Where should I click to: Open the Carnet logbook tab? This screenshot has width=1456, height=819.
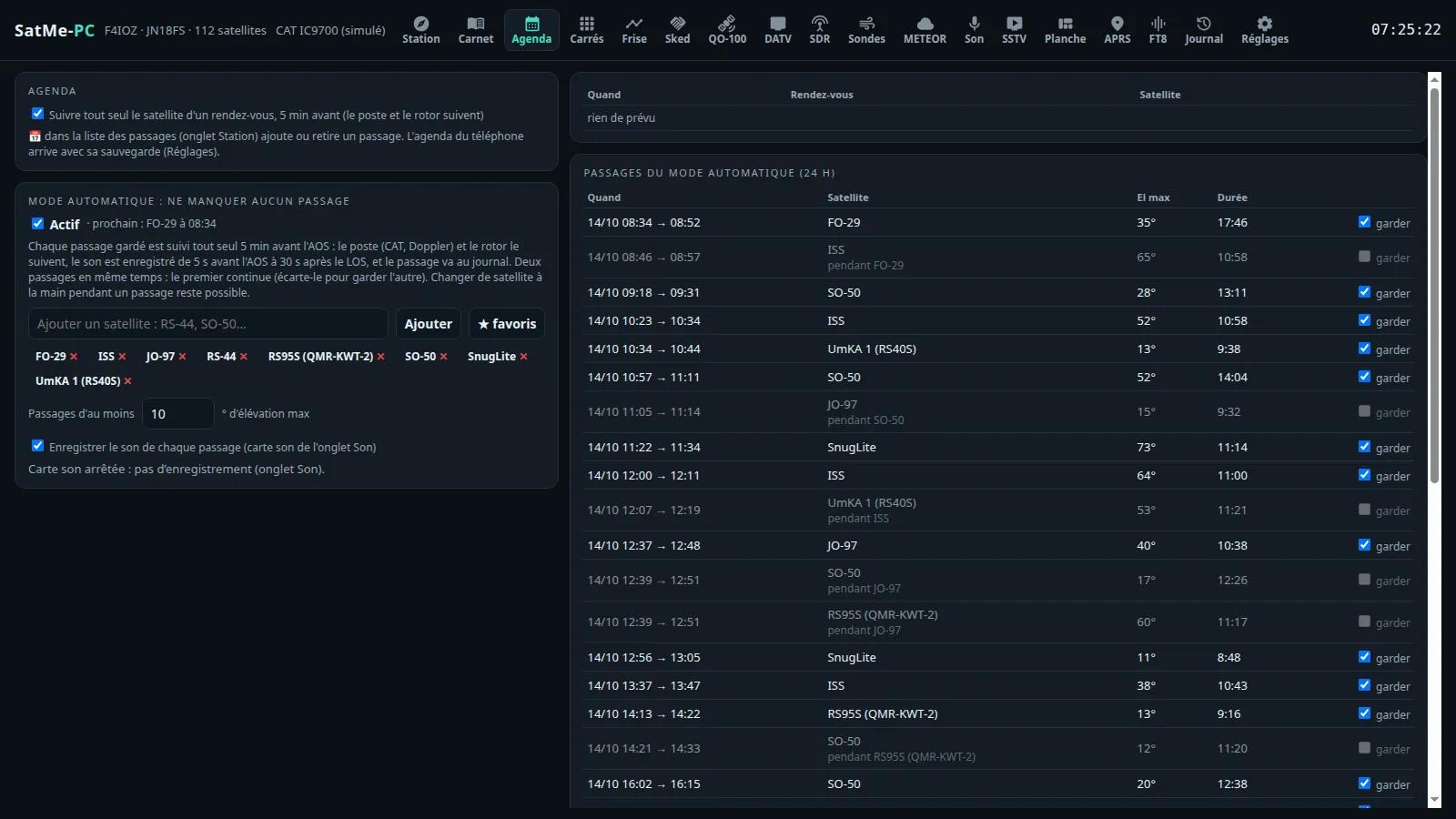click(475, 30)
